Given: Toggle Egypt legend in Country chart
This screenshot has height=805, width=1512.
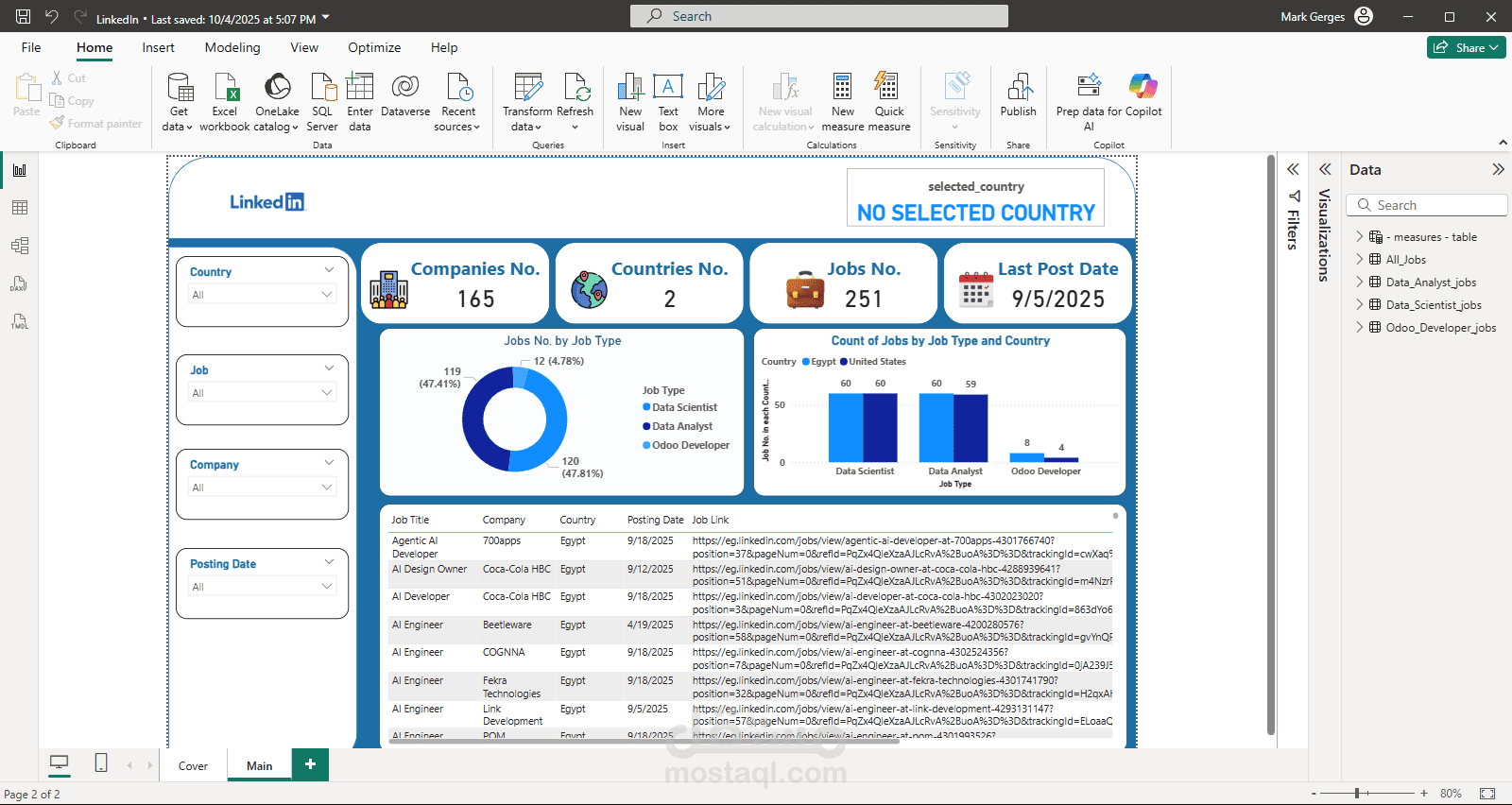Looking at the screenshot, I should (x=818, y=362).
